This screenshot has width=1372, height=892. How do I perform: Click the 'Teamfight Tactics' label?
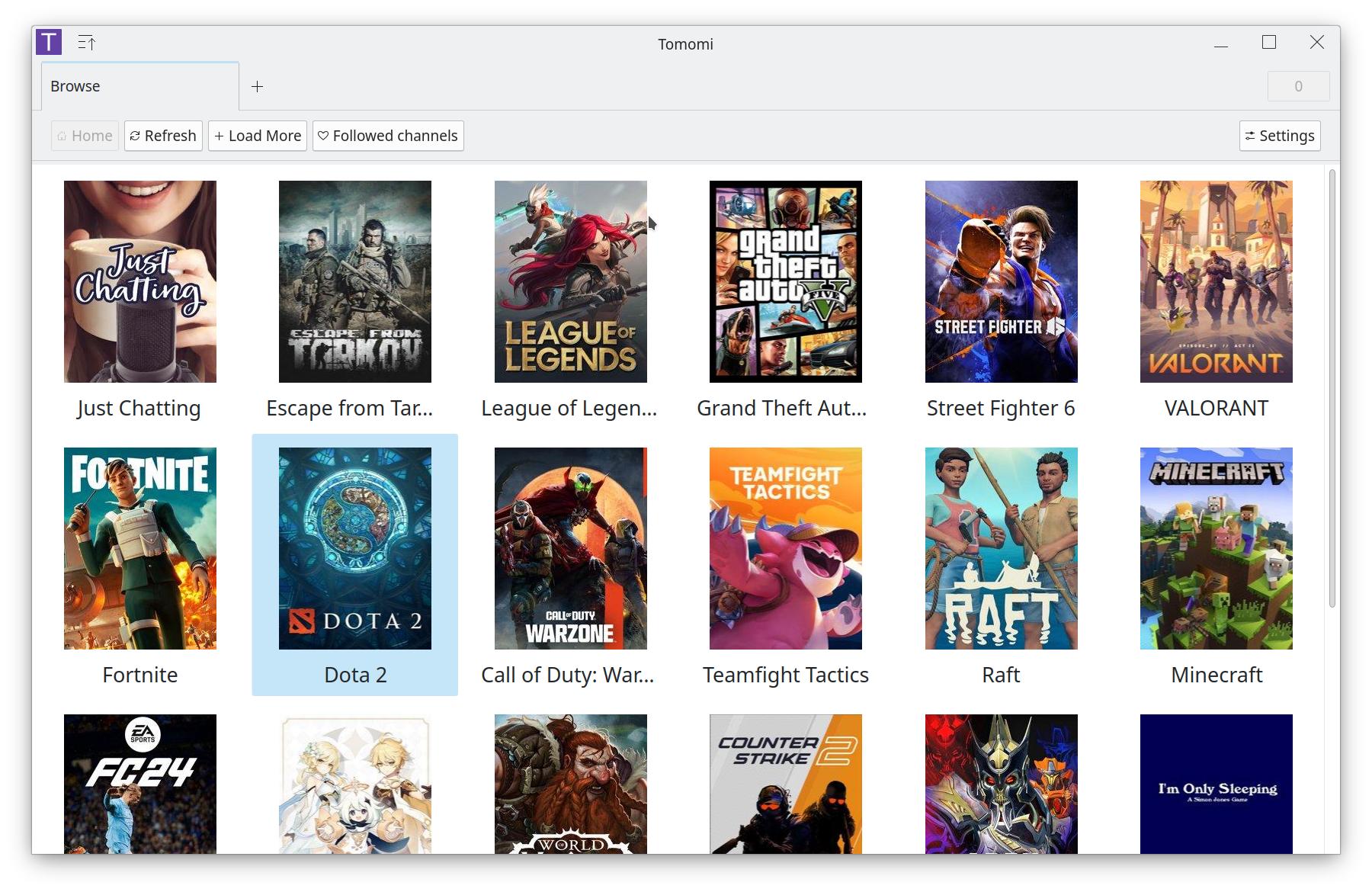click(786, 675)
